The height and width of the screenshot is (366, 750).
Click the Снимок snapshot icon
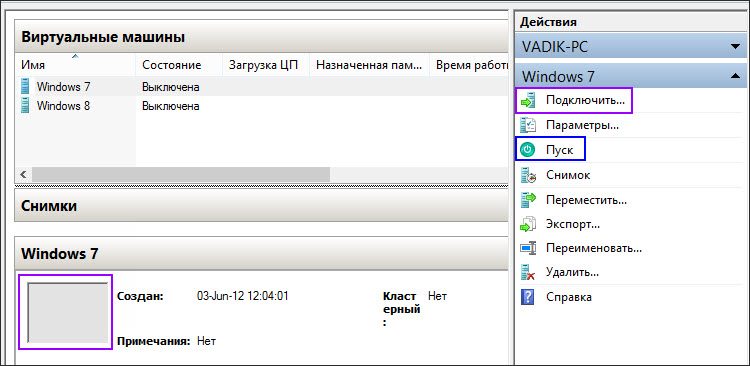point(528,175)
